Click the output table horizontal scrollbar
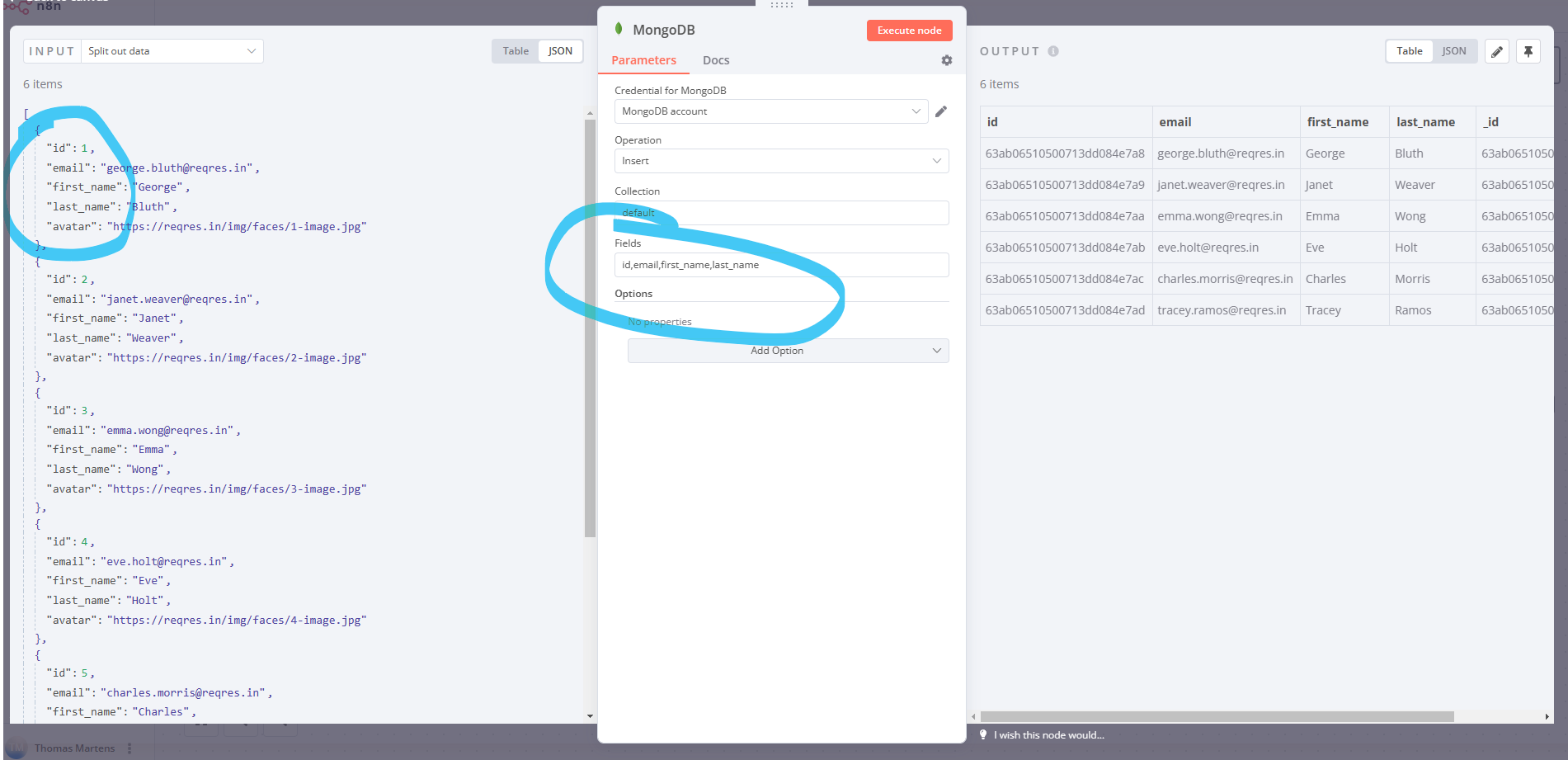This screenshot has width=1568, height=760. (x=1217, y=717)
